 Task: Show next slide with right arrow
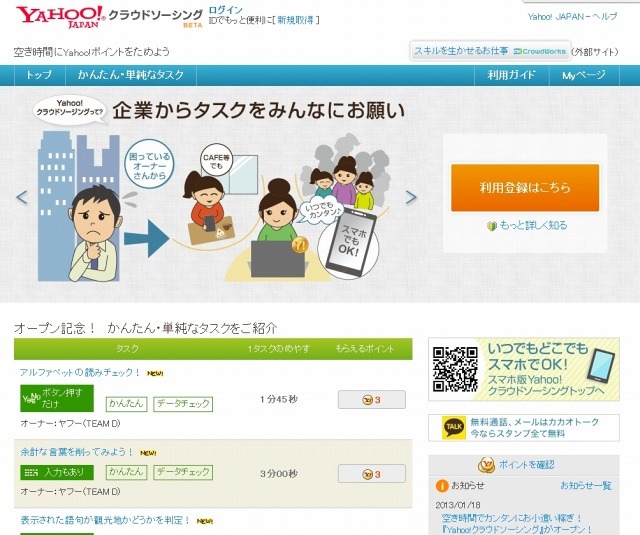pos(411,198)
